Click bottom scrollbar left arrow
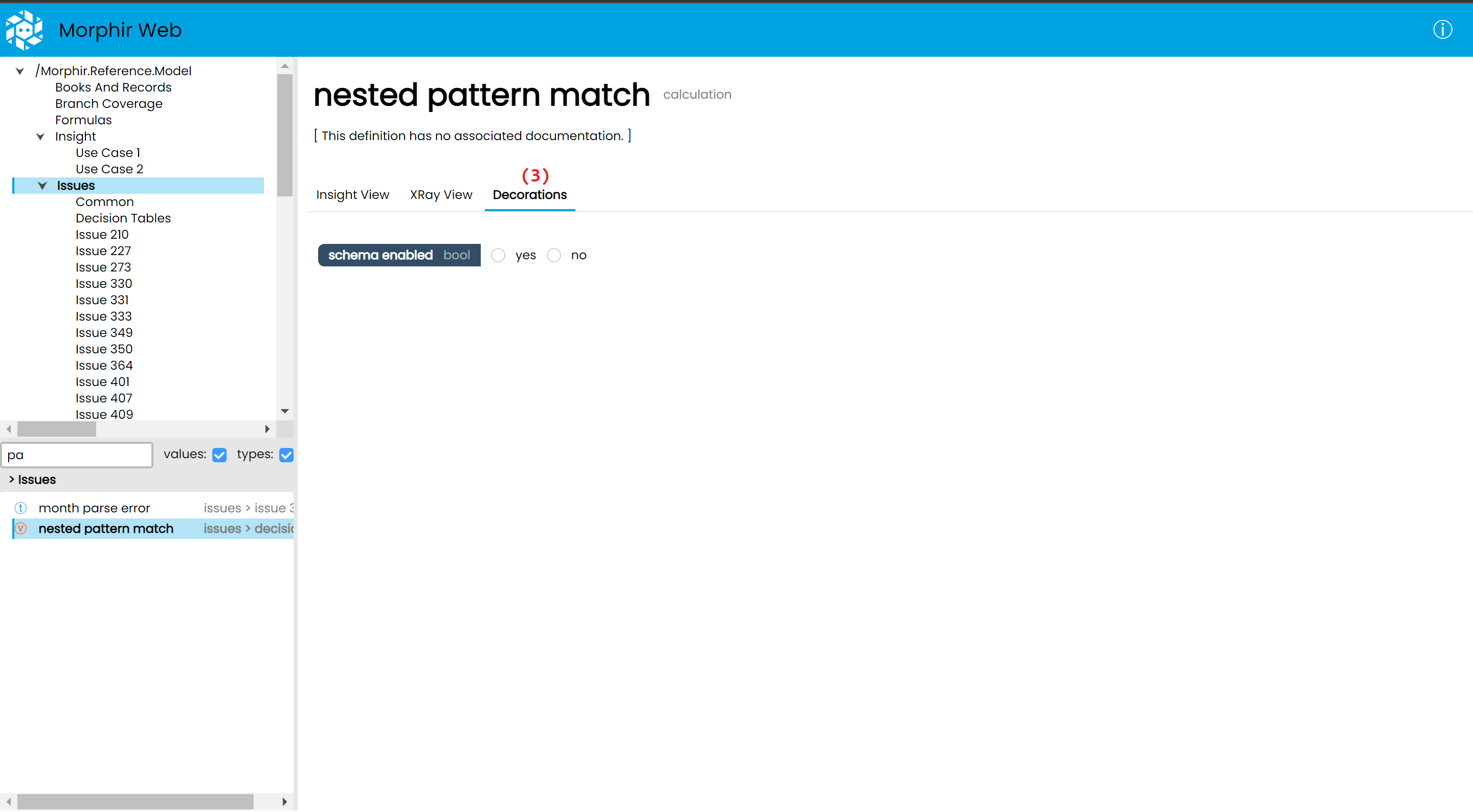The height and width of the screenshot is (812, 1473). click(x=9, y=802)
